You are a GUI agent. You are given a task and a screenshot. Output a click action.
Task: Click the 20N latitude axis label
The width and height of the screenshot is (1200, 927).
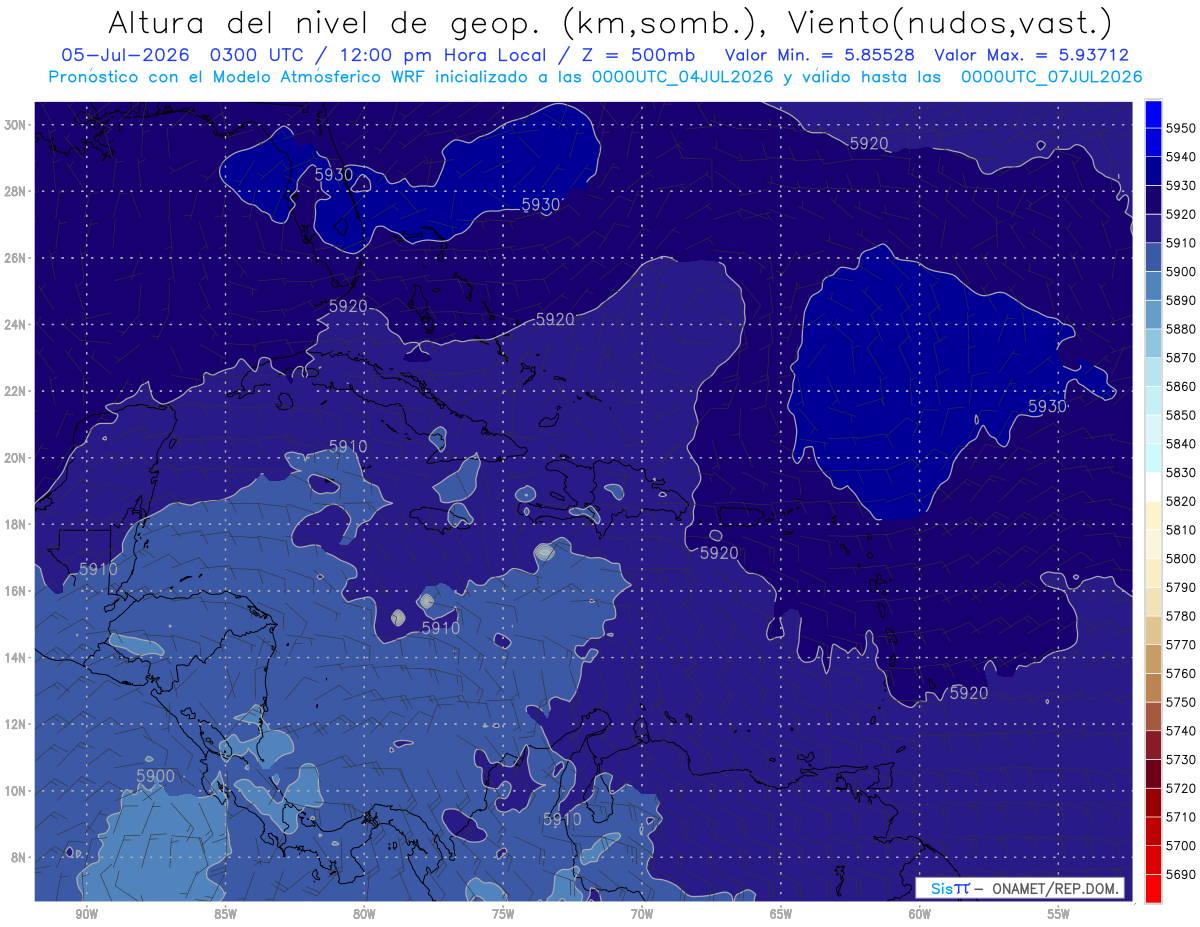[x=14, y=458]
